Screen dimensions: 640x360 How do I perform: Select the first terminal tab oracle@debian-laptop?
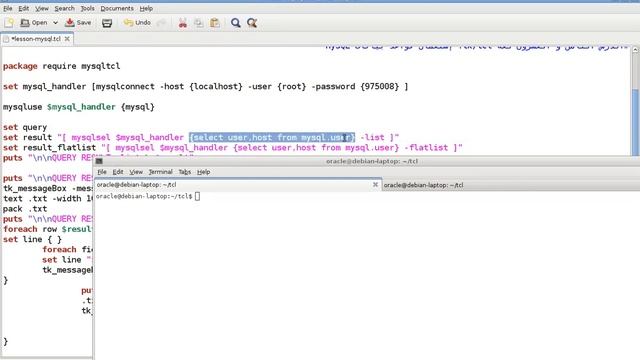coord(238,185)
